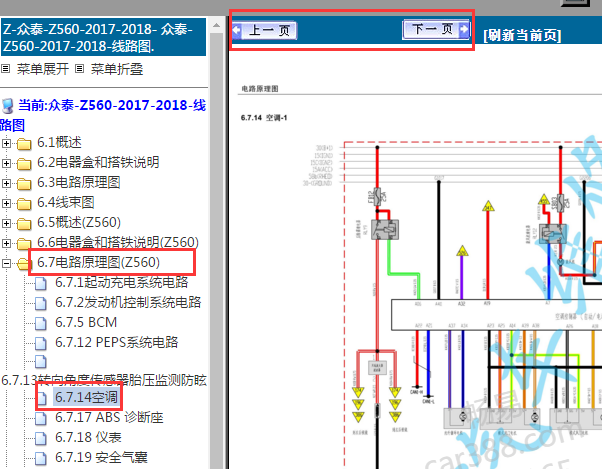The height and width of the screenshot is (469, 602).
Task: Expand the 6.1概述 tree node
Action: (x=6, y=143)
